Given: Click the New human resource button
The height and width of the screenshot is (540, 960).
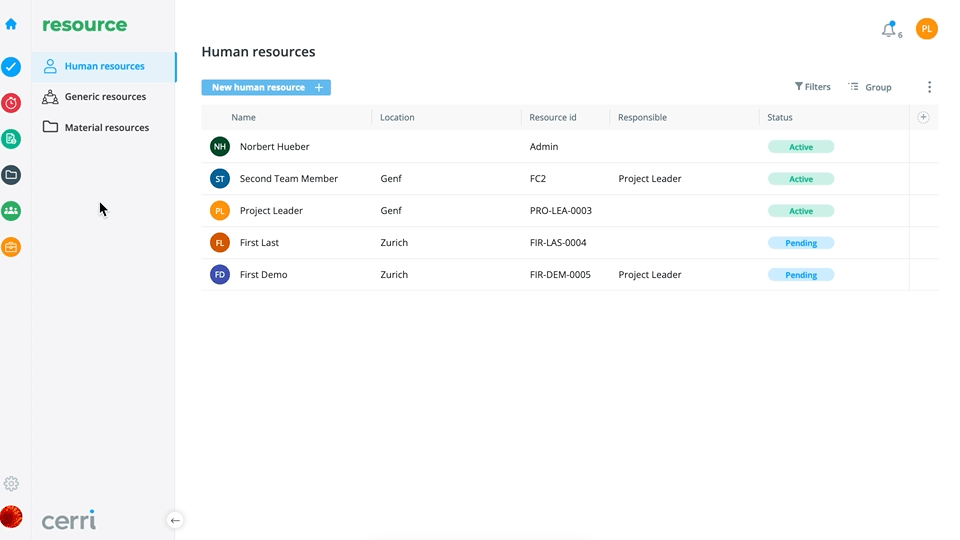Looking at the screenshot, I should (266, 88).
